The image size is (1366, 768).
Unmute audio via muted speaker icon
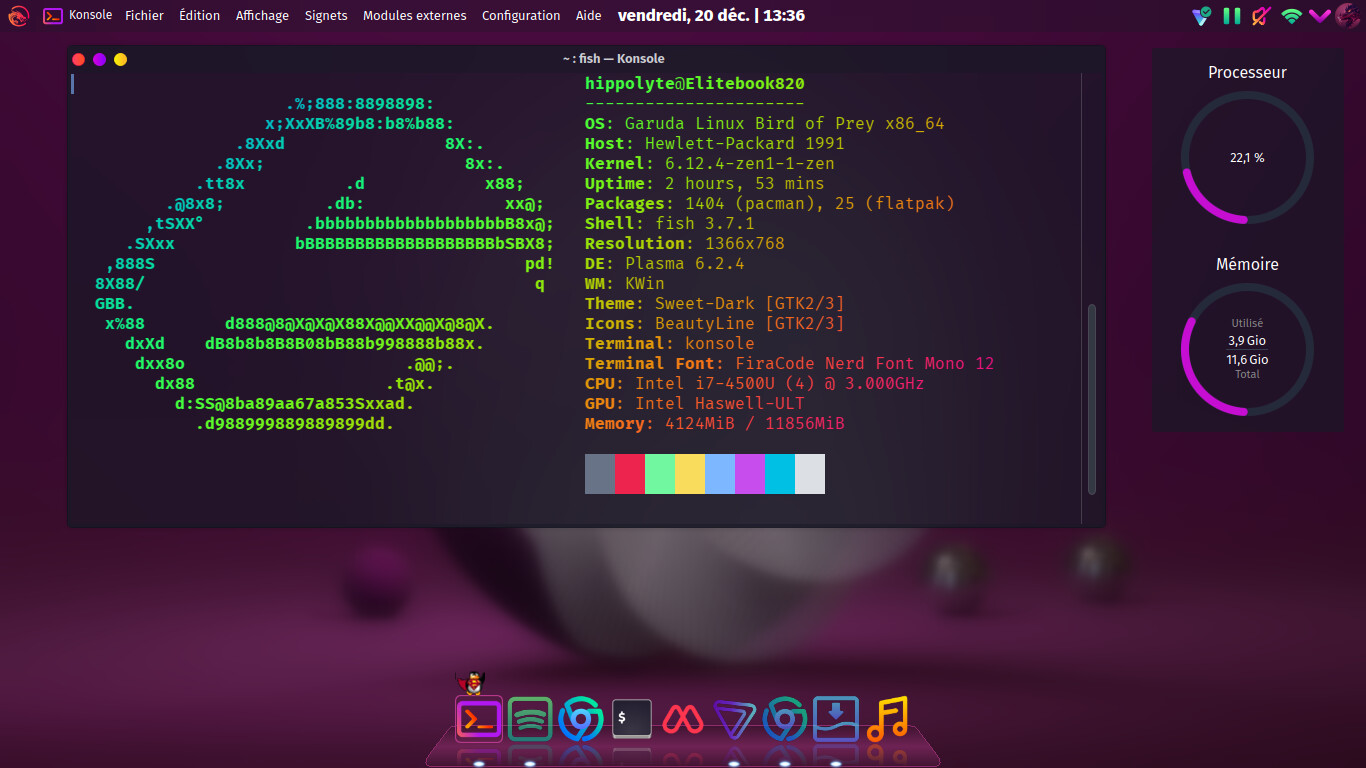pos(1261,16)
